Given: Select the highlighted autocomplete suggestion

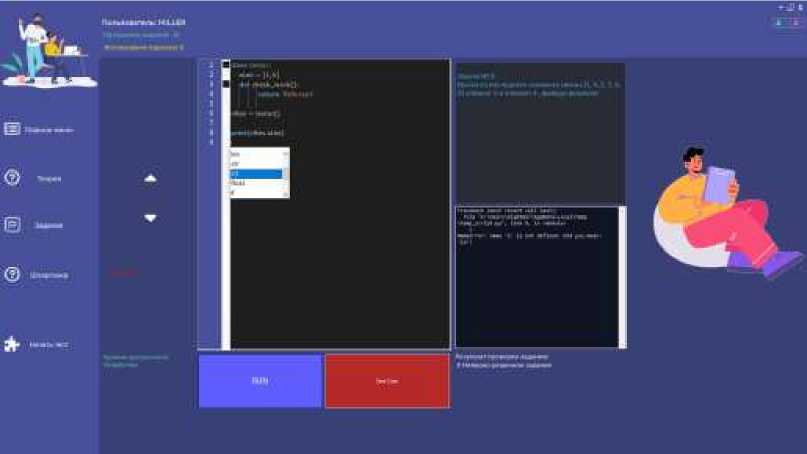Looking at the screenshot, I should pyautogui.click(x=256, y=173).
